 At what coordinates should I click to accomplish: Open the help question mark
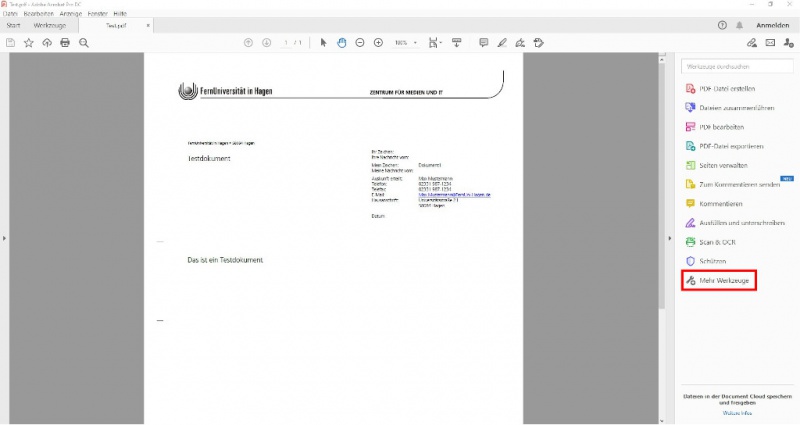click(722, 25)
